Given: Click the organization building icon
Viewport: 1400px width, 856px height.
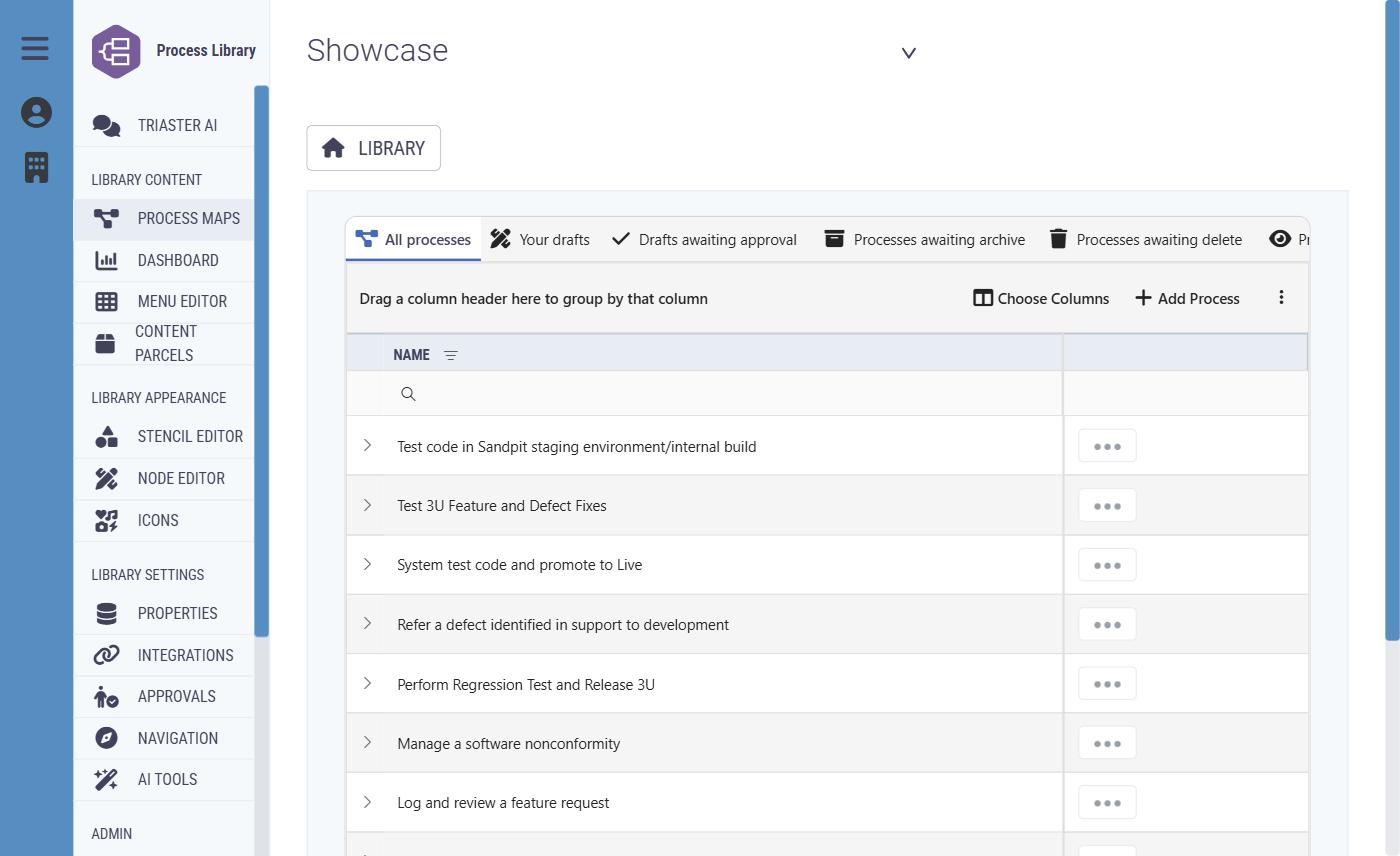Looking at the screenshot, I should pos(36,167).
